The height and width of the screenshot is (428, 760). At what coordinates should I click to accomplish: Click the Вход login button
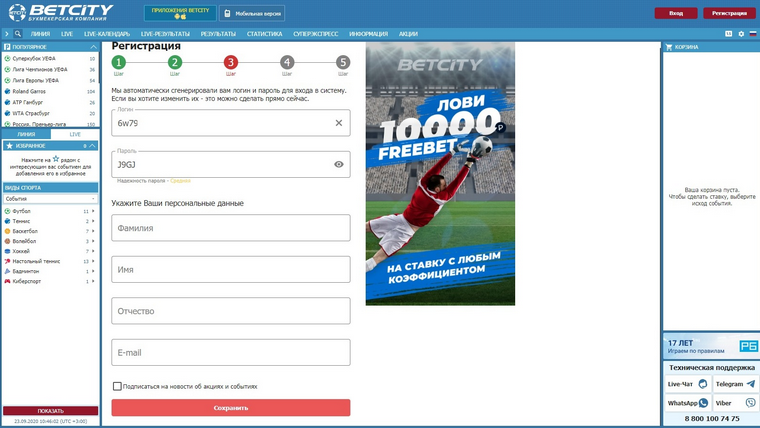coord(676,14)
